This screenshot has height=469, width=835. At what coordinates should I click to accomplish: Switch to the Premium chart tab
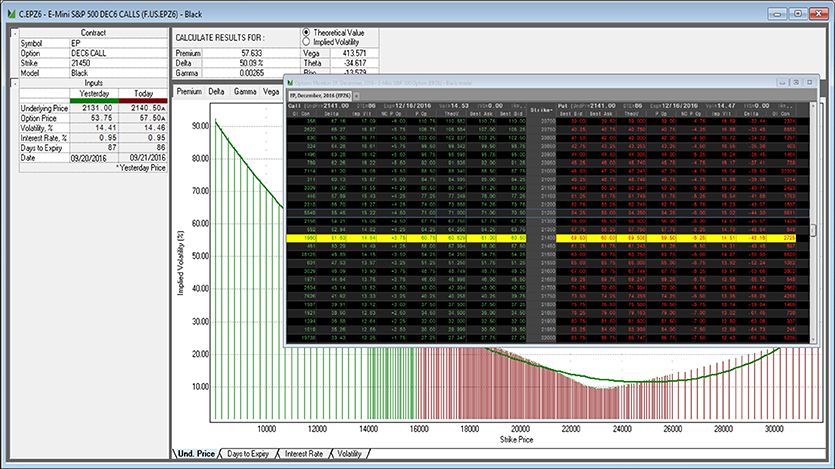(188, 91)
